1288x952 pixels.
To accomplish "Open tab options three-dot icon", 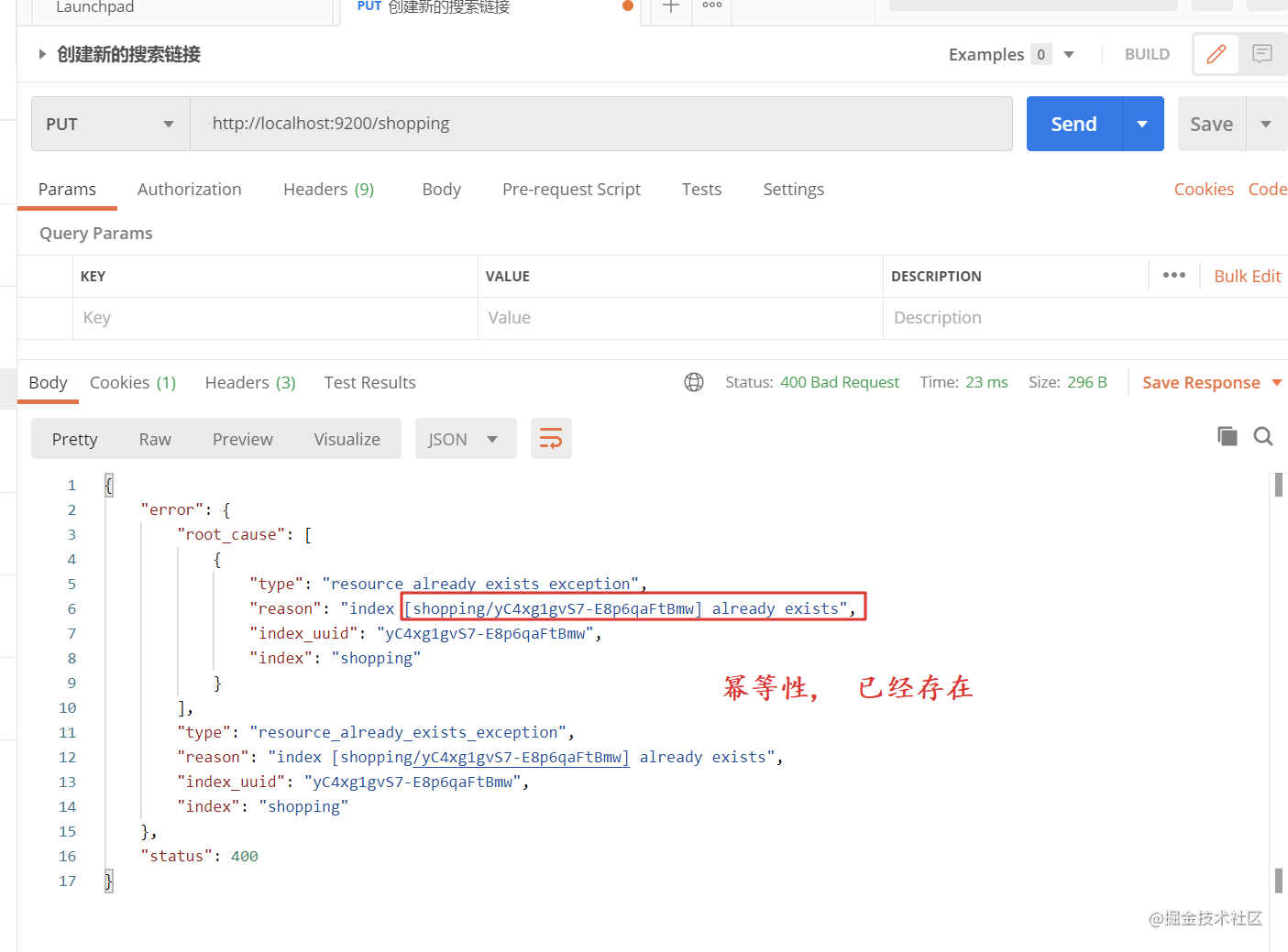I will pyautogui.click(x=712, y=6).
